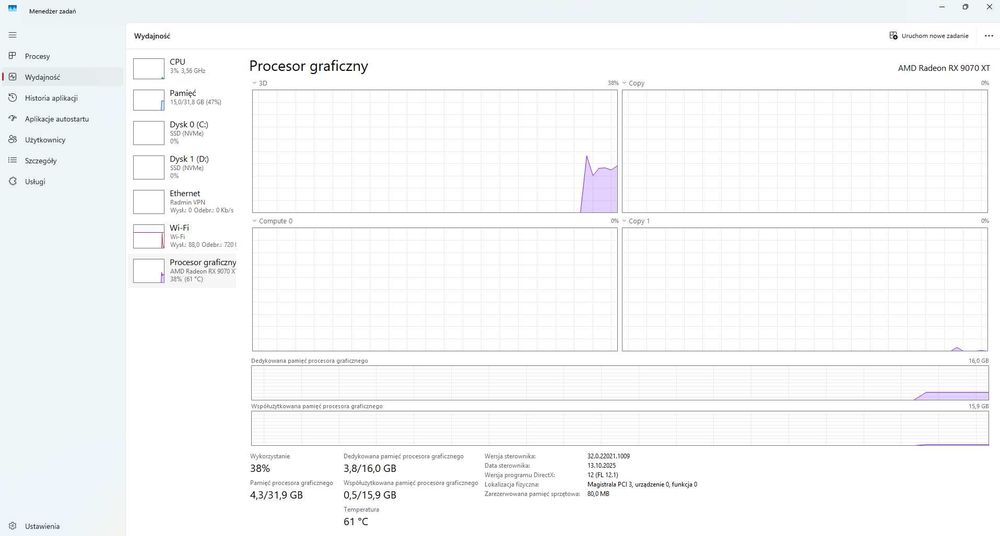Click the Wydajność page header text
Viewport: 1000px width, 536px height.
(x=152, y=36)
